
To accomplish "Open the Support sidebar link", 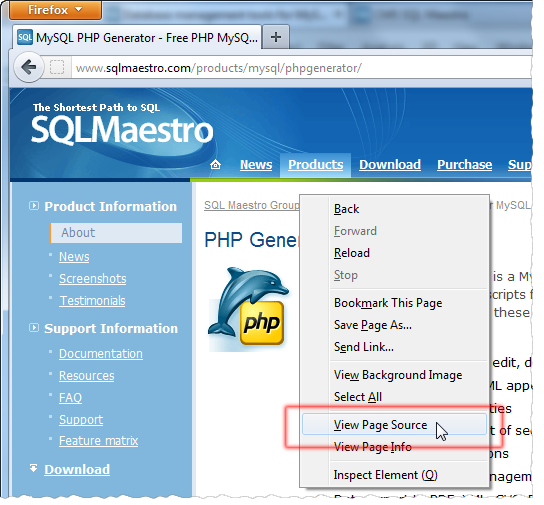I will point(81,420).
